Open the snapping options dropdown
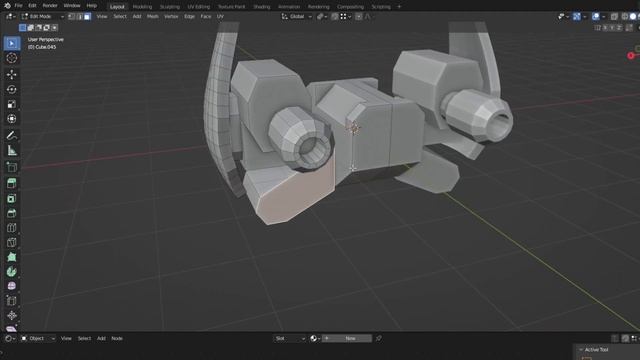Viewport: 640px width, 360px height. point(345,16)
